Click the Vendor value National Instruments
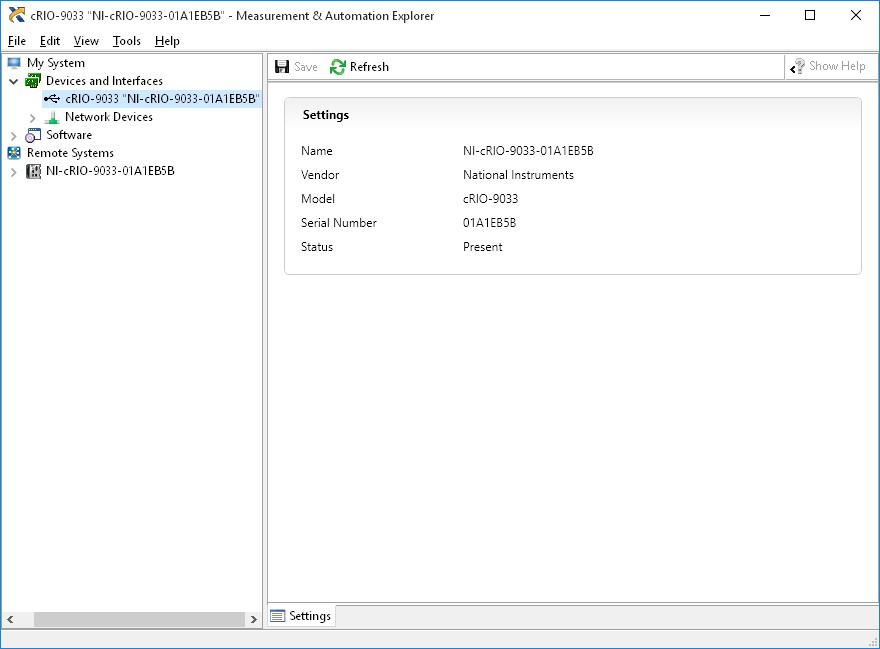The width and height of the screenshot is (880, 649). click(519, 175)
